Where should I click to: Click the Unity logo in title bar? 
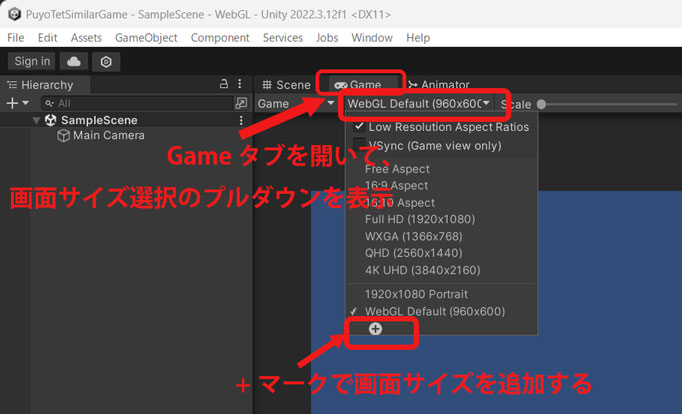pos(14,14)
